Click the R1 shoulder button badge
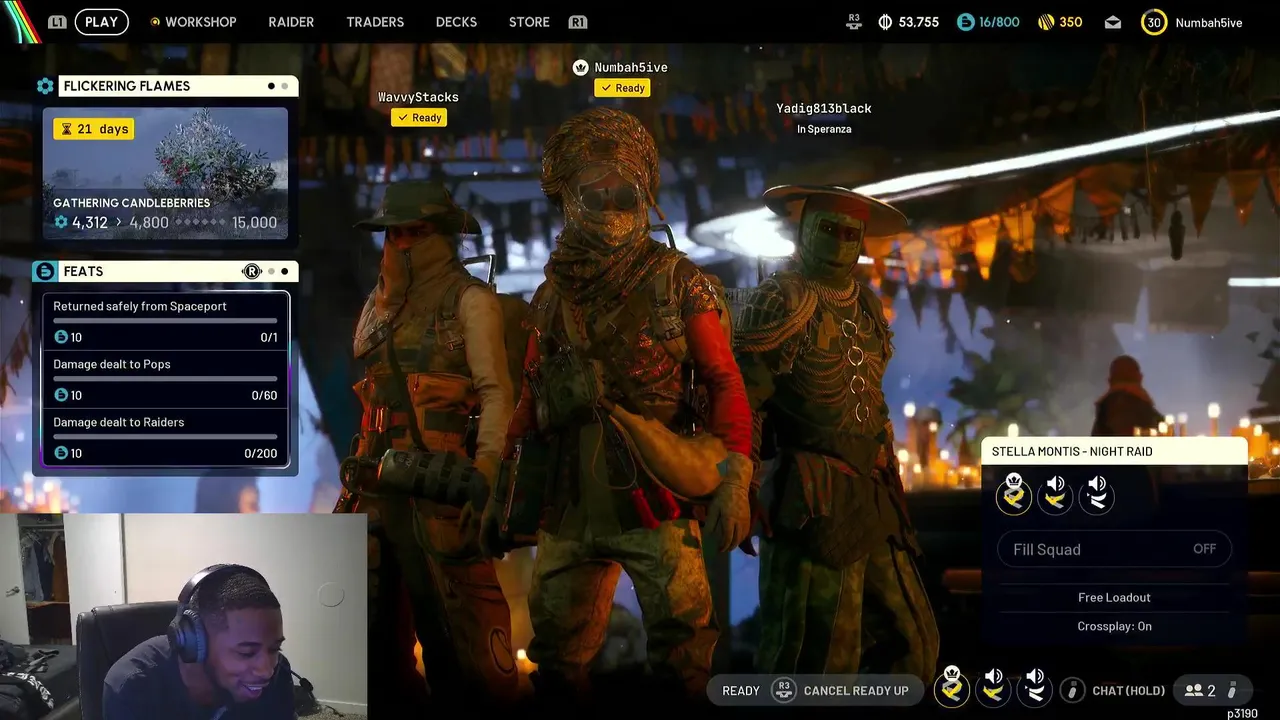This screenshot has height=720, width=1280. click(577, 22)
